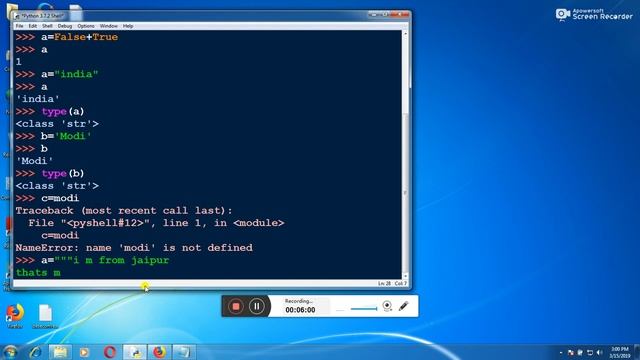The width and height of the screenshot is (640, 360).
Task: Click the Col indicator in status bar
Action: (x=400, y=283)
